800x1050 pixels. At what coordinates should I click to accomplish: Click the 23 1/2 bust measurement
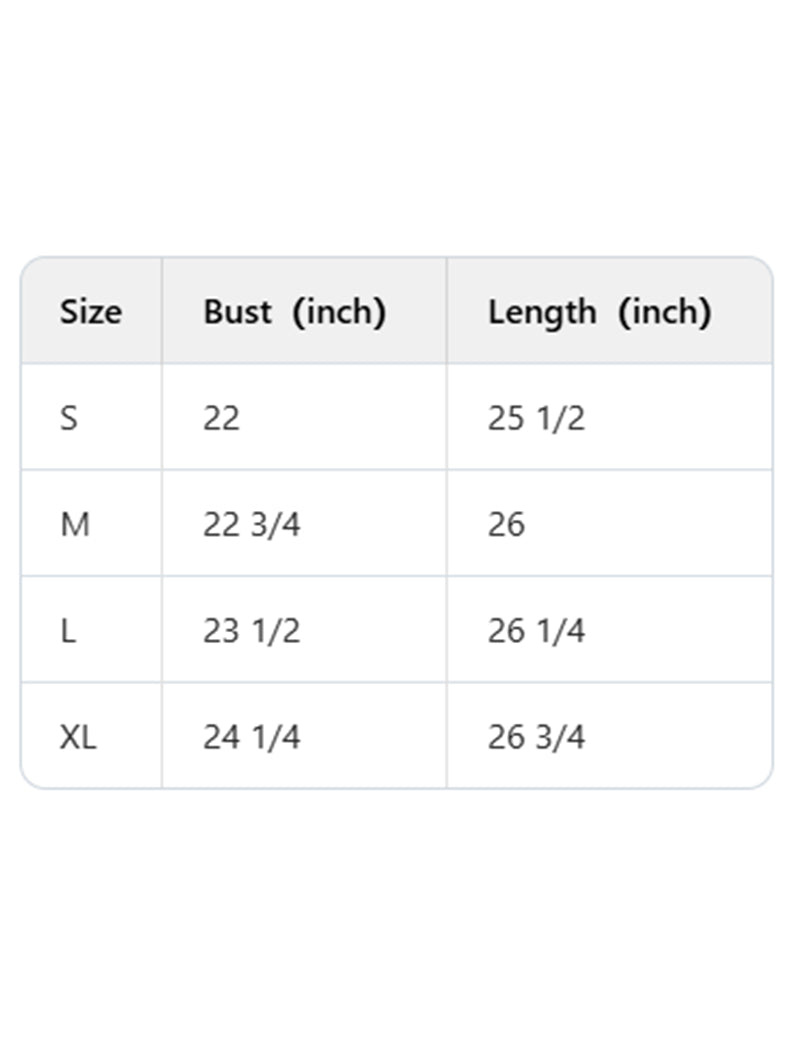coord(251,631)
